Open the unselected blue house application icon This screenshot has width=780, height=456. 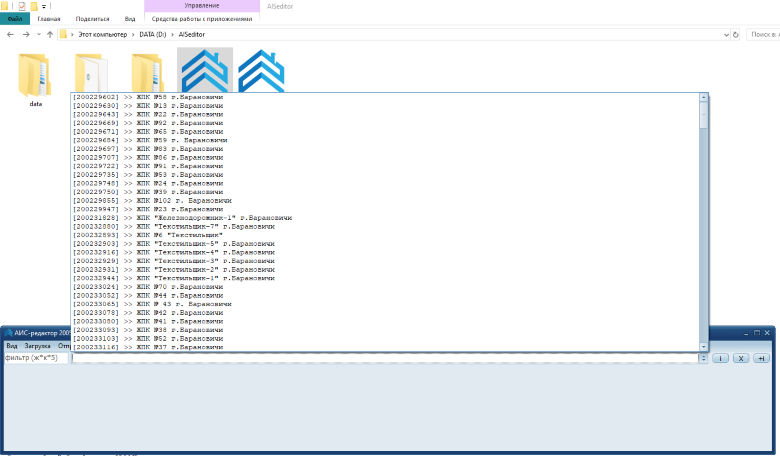[x=261, y=70]
